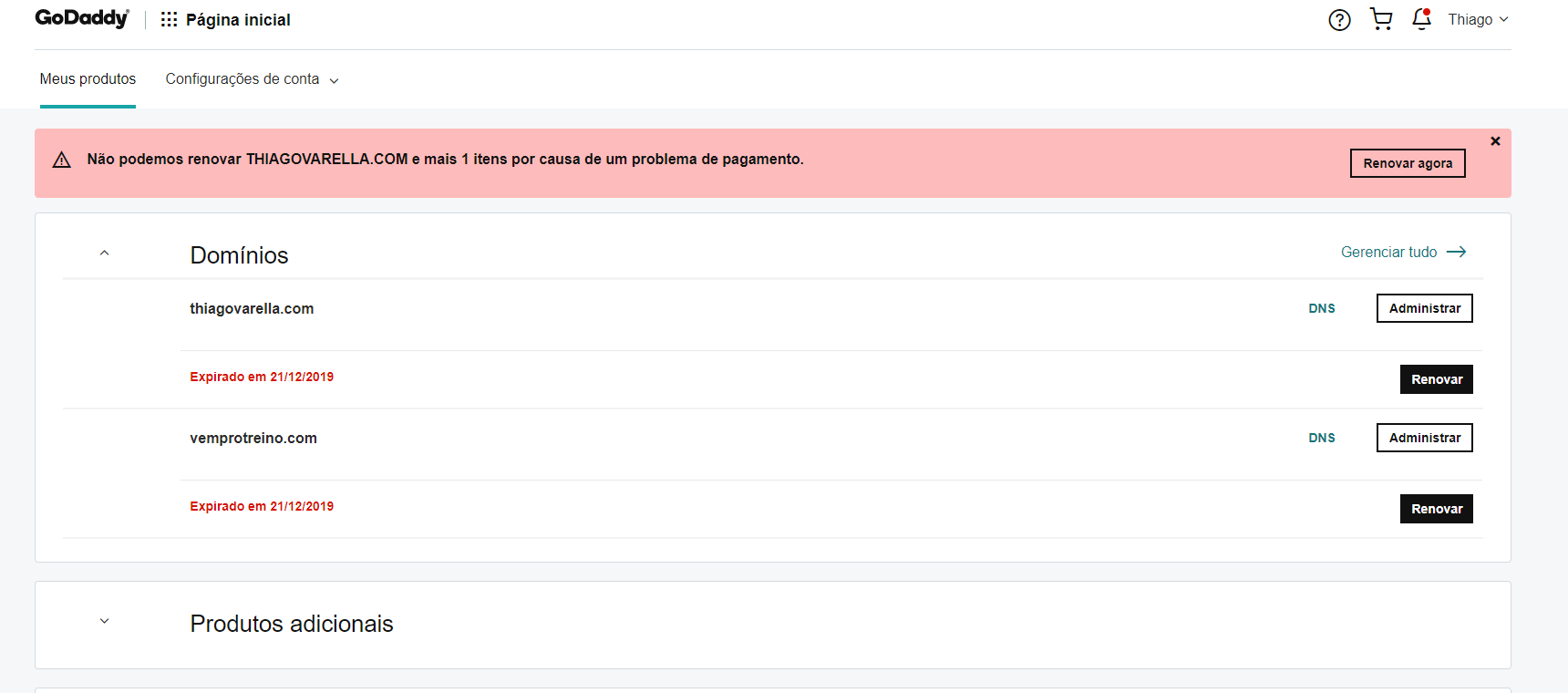Renew thiagovarella.com with Renovar button
Viewport: 1568px width, 693px height.
pos(1437,379)
